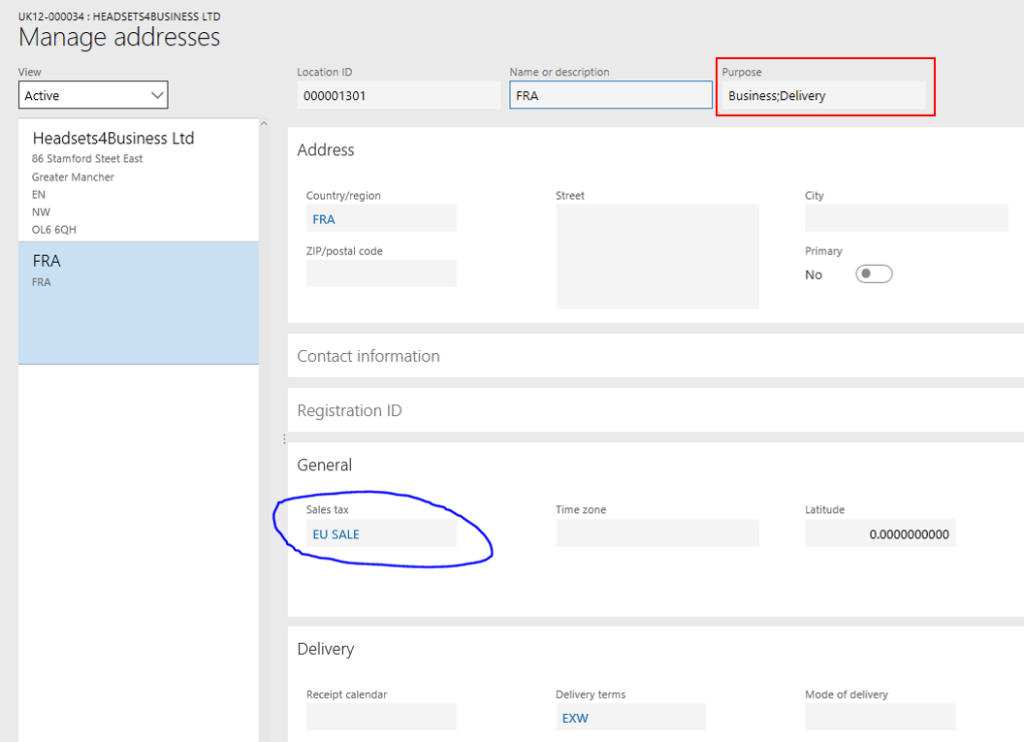Toggle the Primary address switch
The height and width of the screenshot is (742, 1024).
[873, 274]
